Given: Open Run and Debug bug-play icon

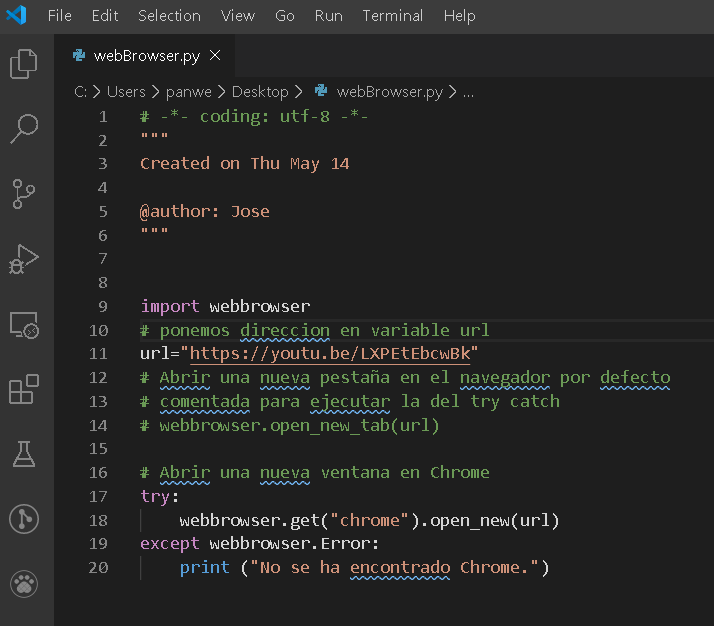Looking at the screenshot, I should [24, 259].
